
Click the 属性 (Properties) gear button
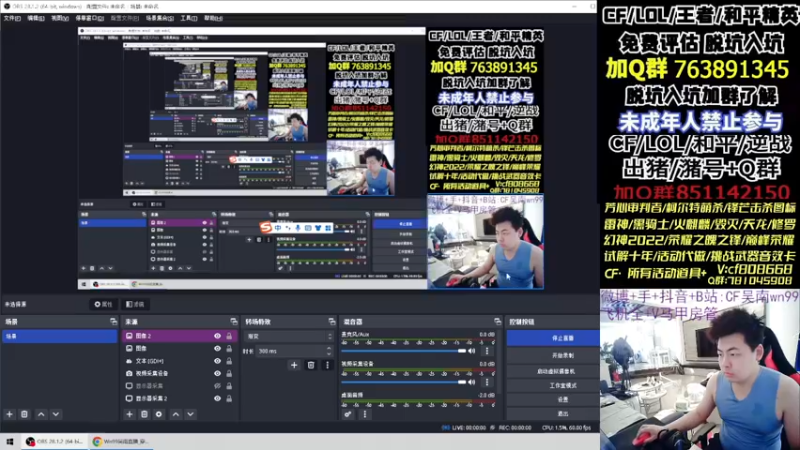point(103,305)
